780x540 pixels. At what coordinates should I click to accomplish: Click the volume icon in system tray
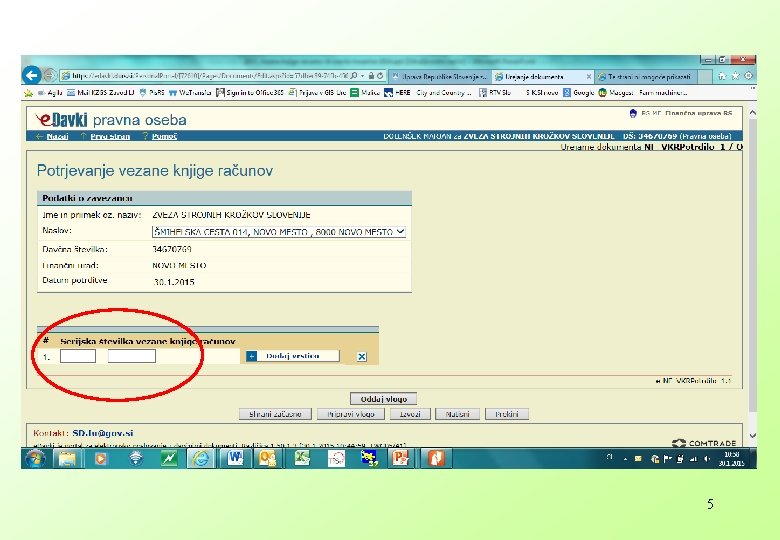click(707, 459)
